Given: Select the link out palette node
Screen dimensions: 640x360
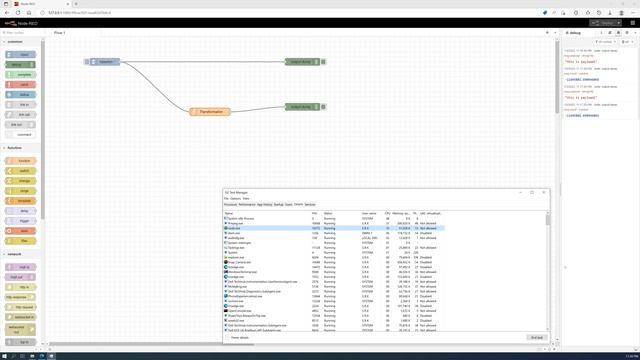Looking at the screenshot, I should (20, 124).
